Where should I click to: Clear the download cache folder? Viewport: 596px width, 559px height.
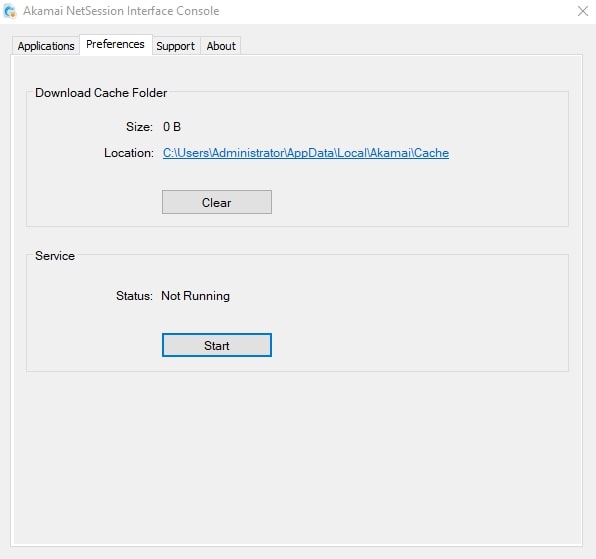217,202
